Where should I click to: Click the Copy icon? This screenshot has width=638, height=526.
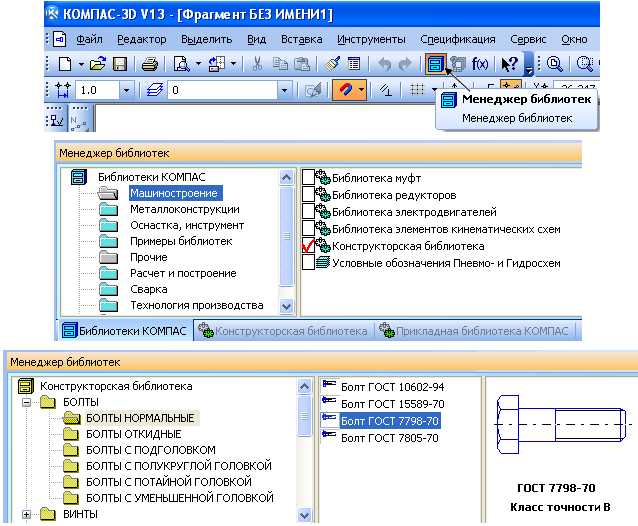coord(280,64)
